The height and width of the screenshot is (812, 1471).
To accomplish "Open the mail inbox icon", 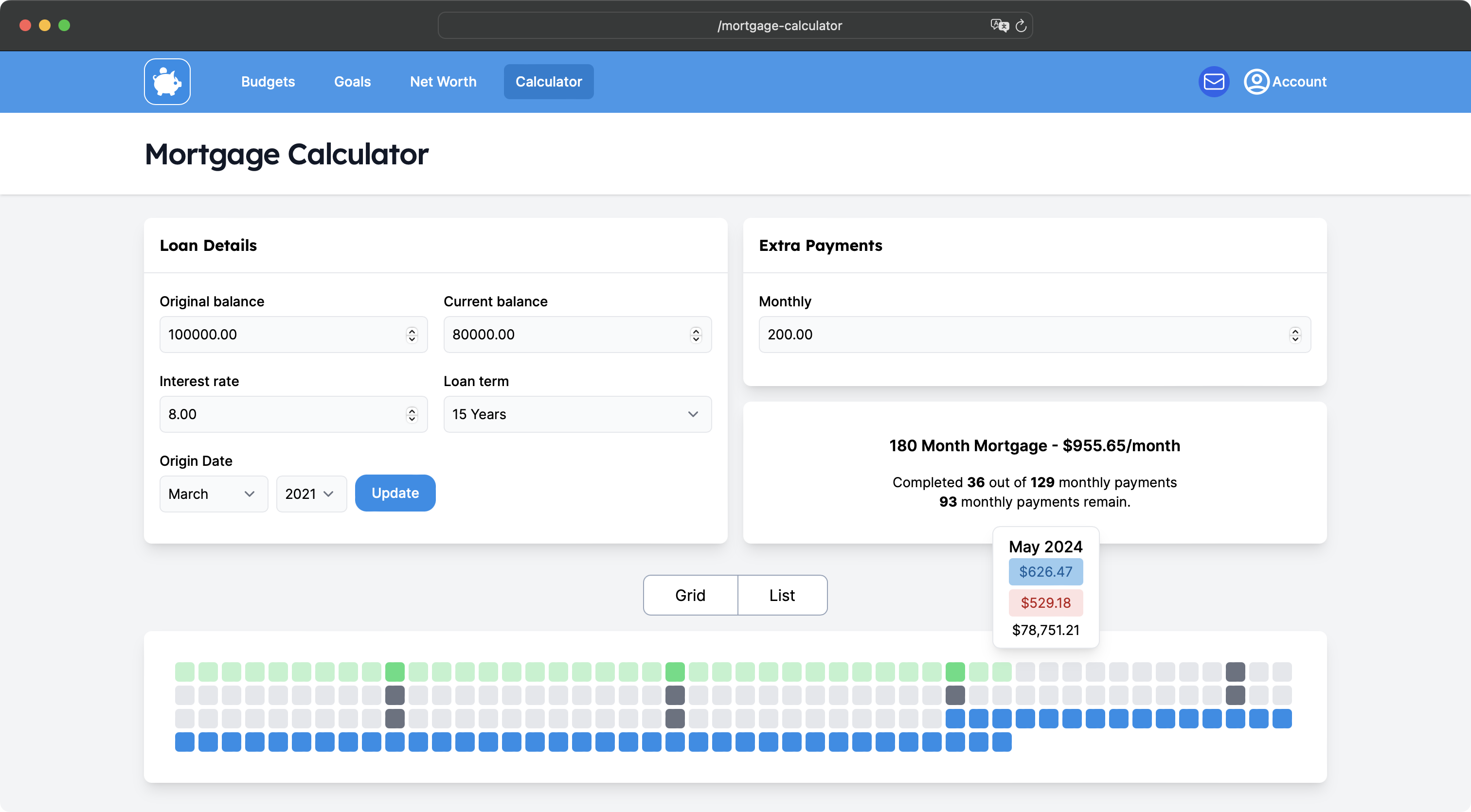I will pyautogui.click(x=1214, y=82).
